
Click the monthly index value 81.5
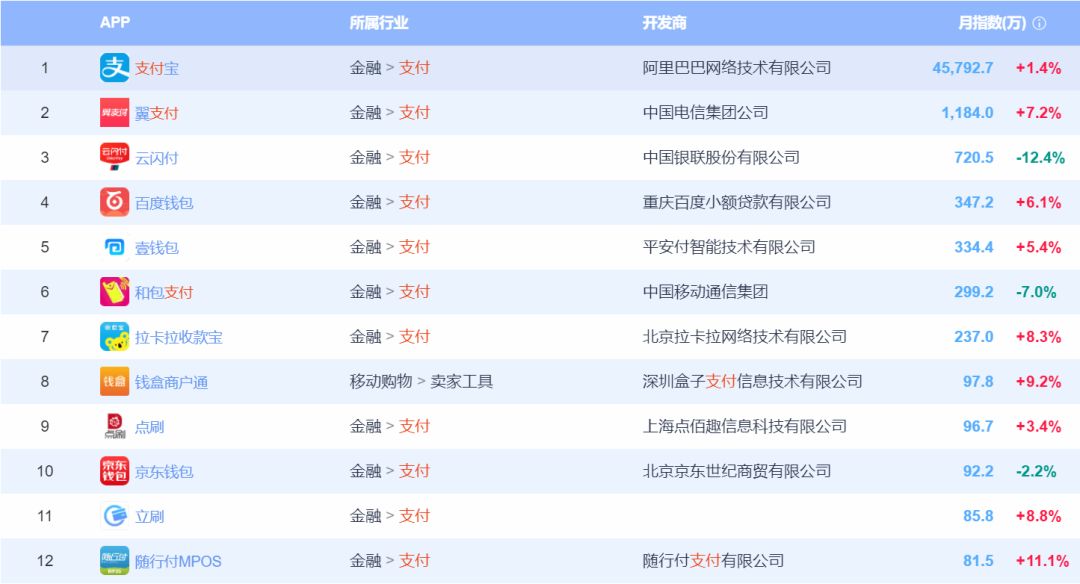[978, 561]
